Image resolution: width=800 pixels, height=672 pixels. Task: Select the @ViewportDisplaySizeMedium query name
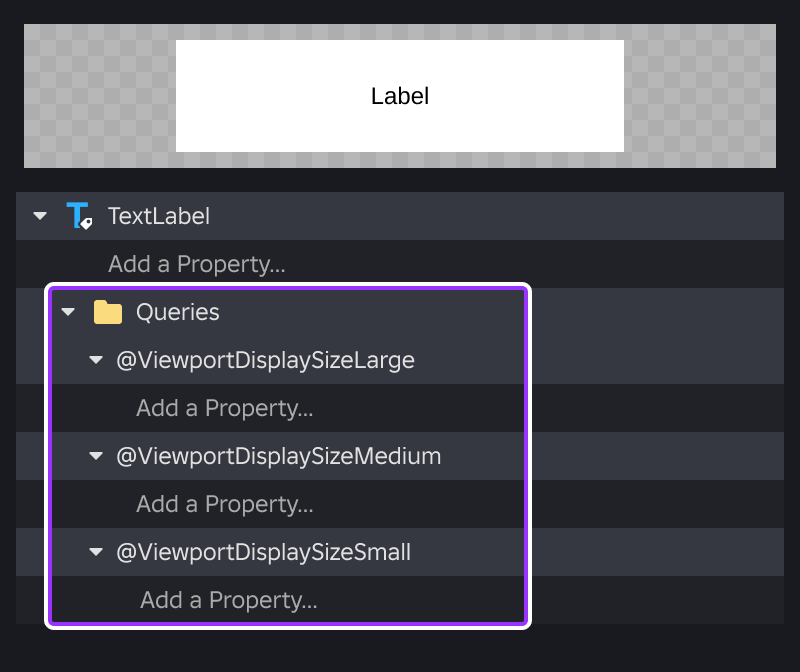coord(279,456)
